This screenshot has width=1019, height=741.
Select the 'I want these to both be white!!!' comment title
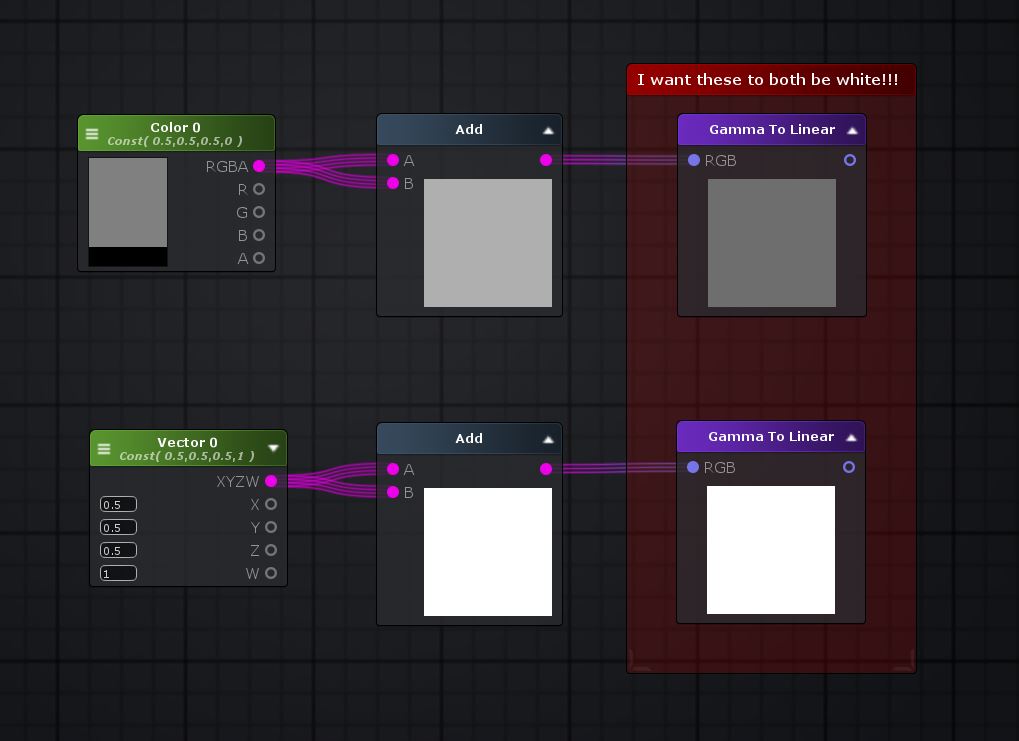[768, 80]
